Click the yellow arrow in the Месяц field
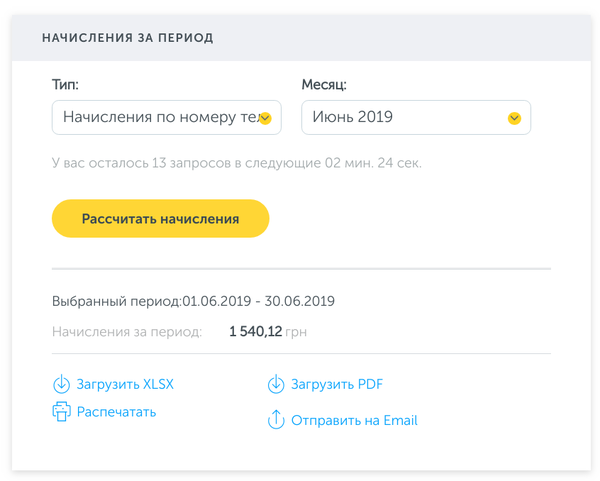Viewport: 600px width, 481px height. (514, 118)
